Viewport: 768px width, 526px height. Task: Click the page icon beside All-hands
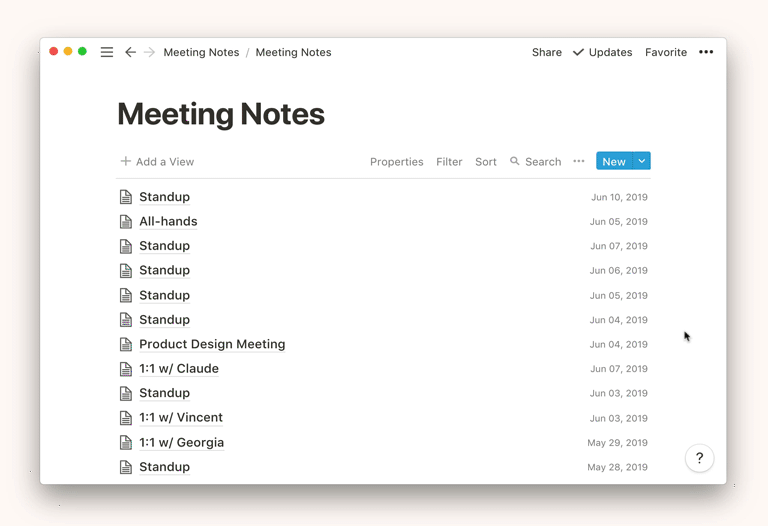(x=126, y=222)
